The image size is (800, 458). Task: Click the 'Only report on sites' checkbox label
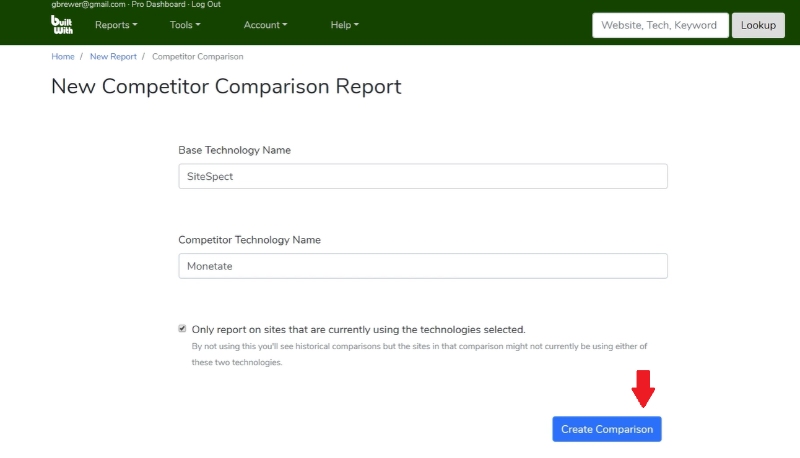358,329
